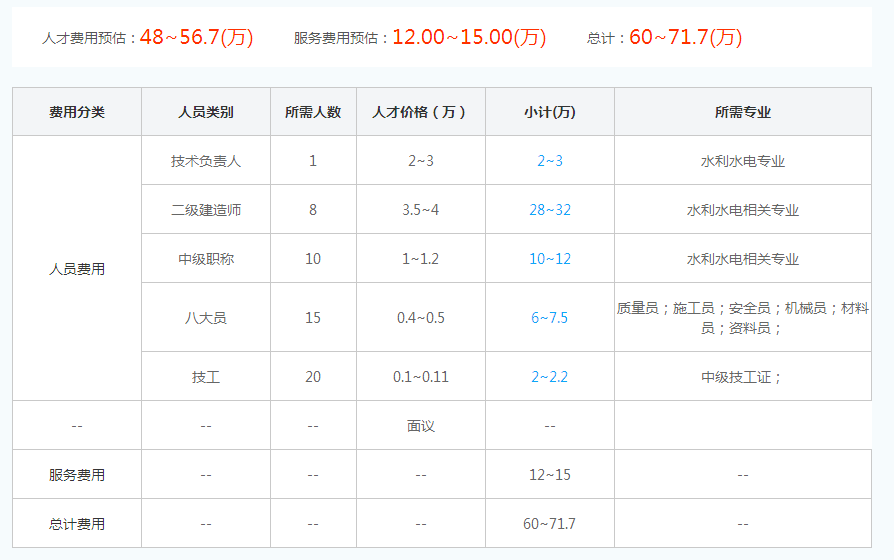894x560 pixels.
Task: Click the blue 2~2.2 subtotal link
Action: 550,377
